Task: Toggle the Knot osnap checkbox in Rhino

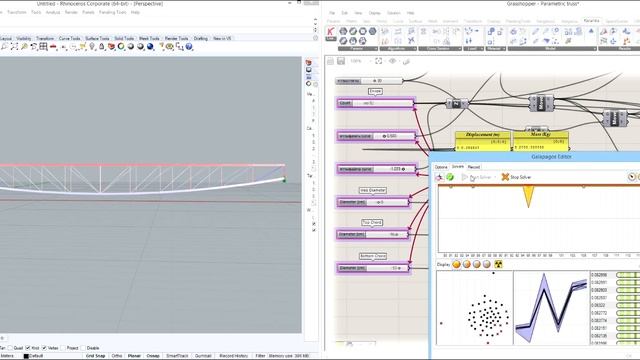Action: click(x=28, y=348)
